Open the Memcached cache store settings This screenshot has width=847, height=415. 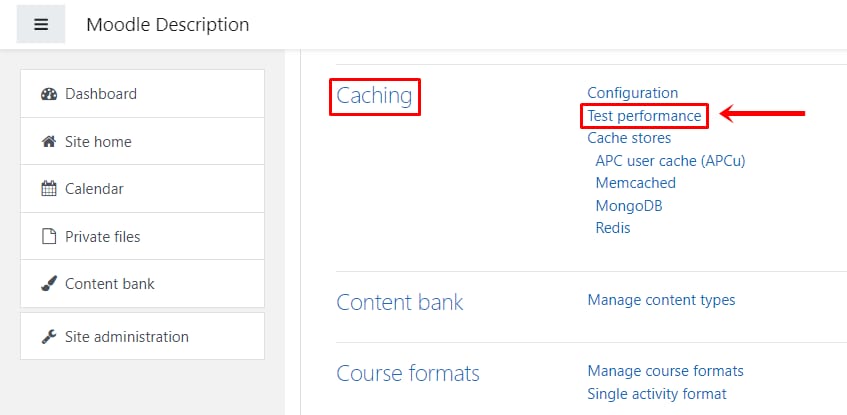click(636, 183)
